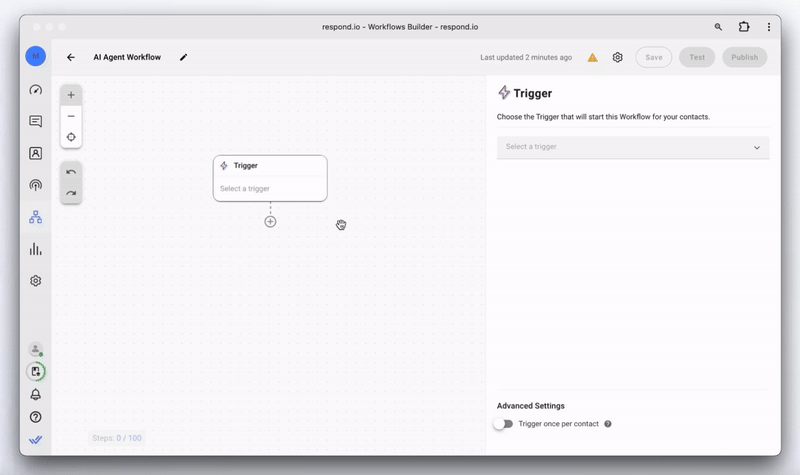Undo the last canvas action
Screen dimensions: 800x475
(x=71, y=172)
